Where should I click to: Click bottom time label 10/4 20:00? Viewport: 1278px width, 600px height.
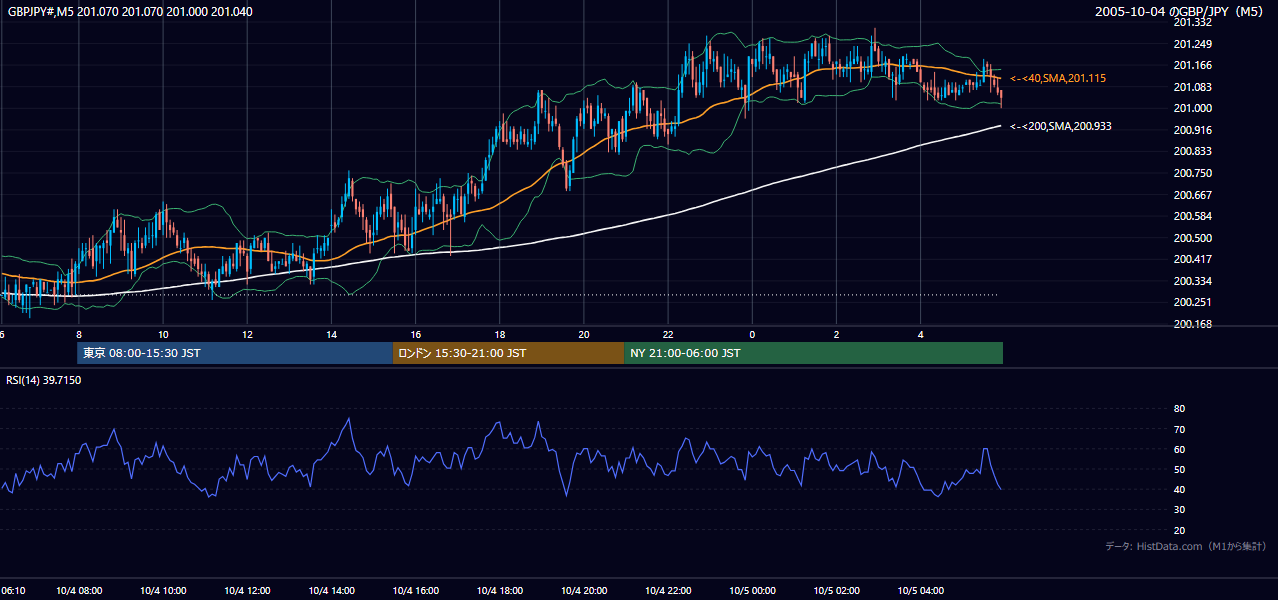pyautogui.click(x=584, y=591)
